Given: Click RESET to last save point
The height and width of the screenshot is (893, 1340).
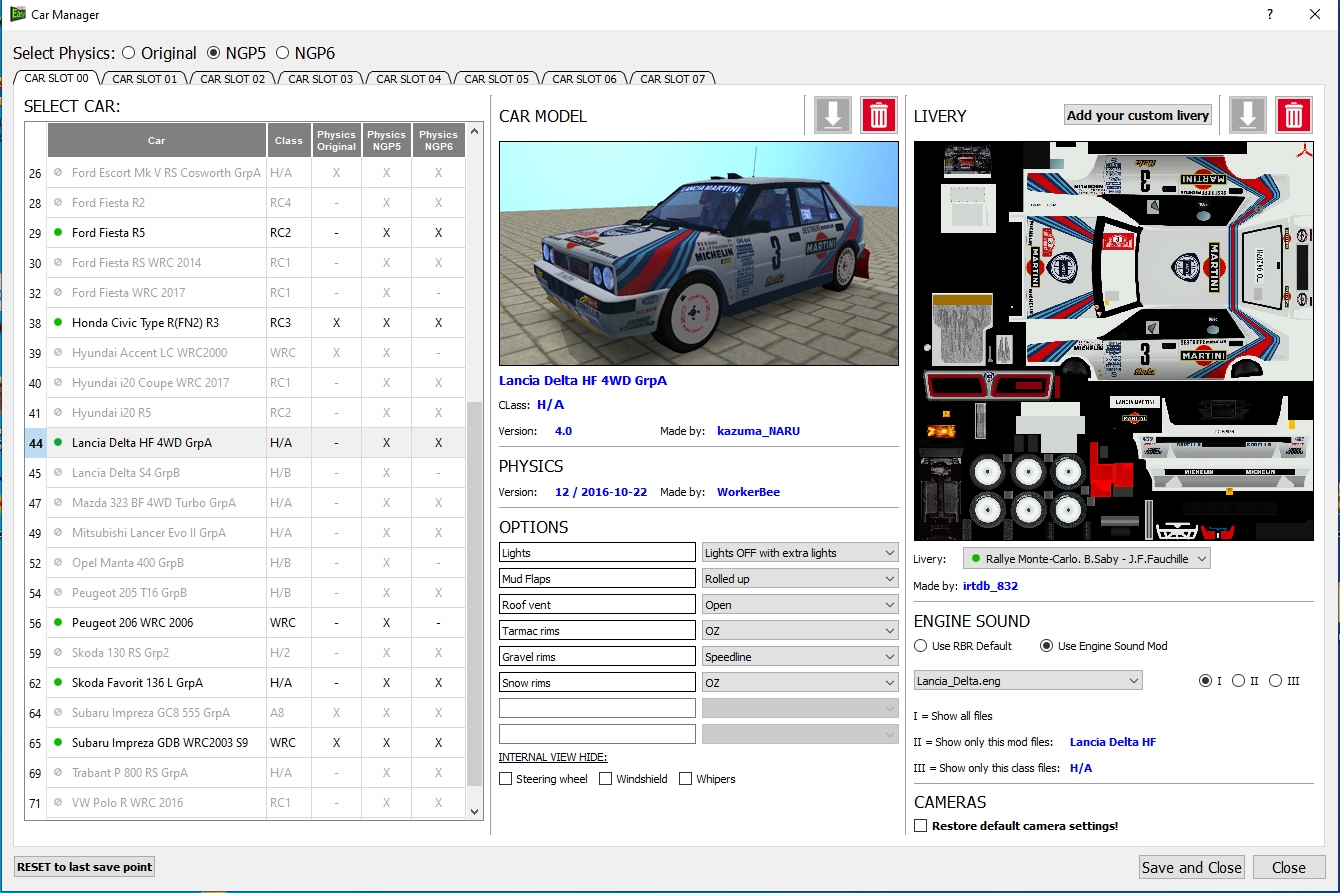Looking at the screenshot, I should (x=85, y=867).
